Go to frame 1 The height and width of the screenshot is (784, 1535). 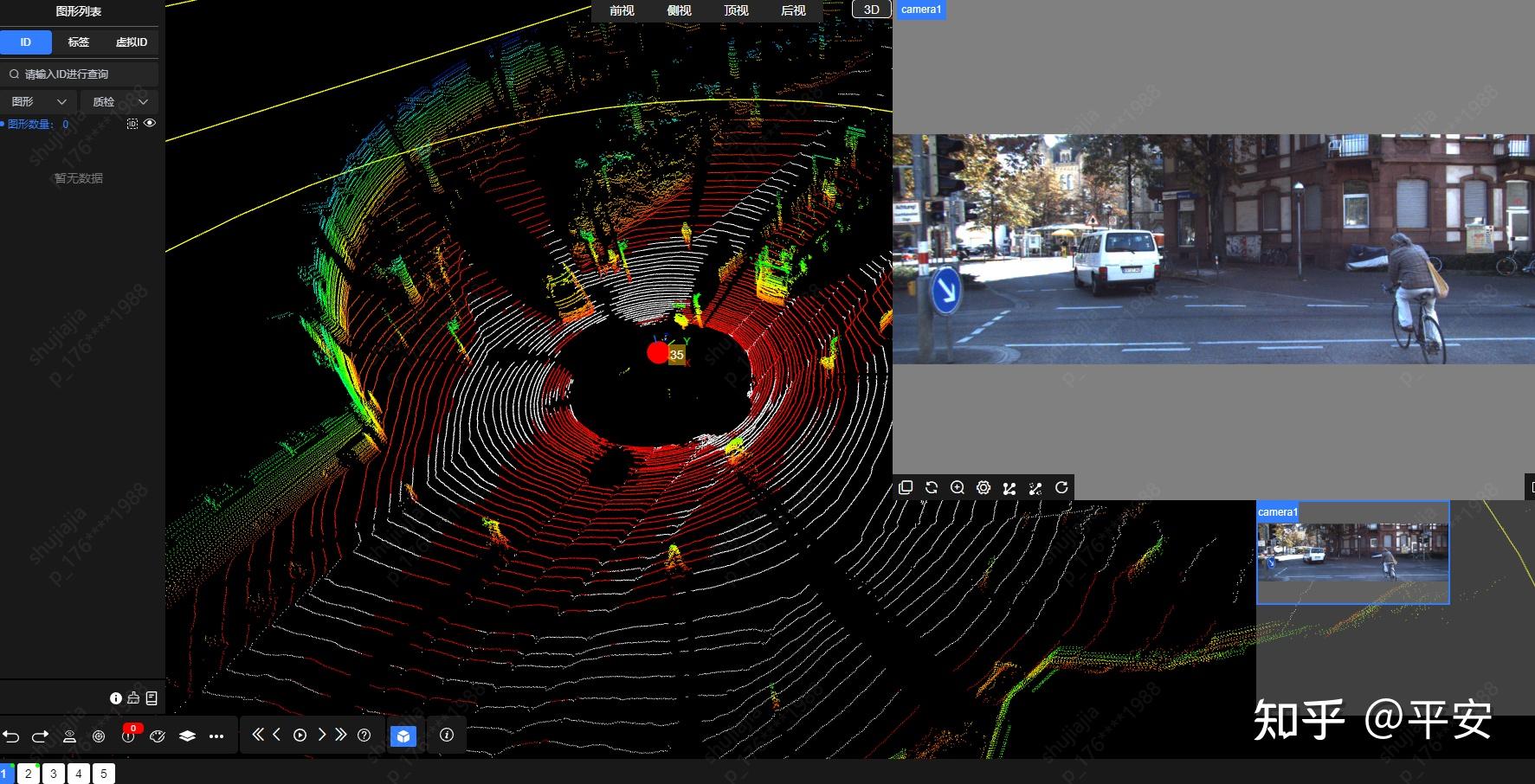[x=6, y=774]
